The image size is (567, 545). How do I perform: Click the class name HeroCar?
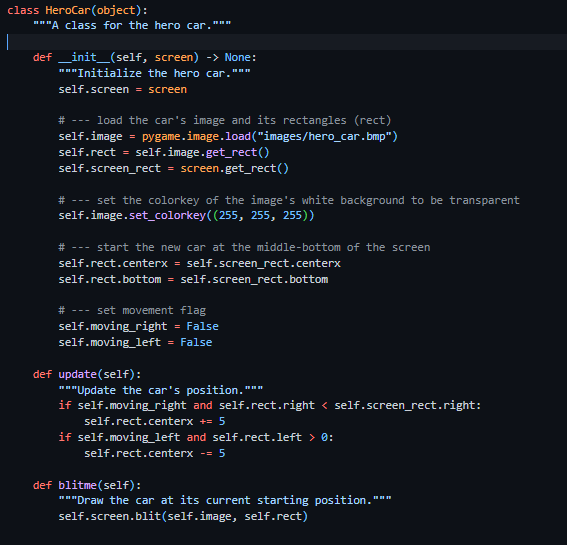(x=67, y=10)
